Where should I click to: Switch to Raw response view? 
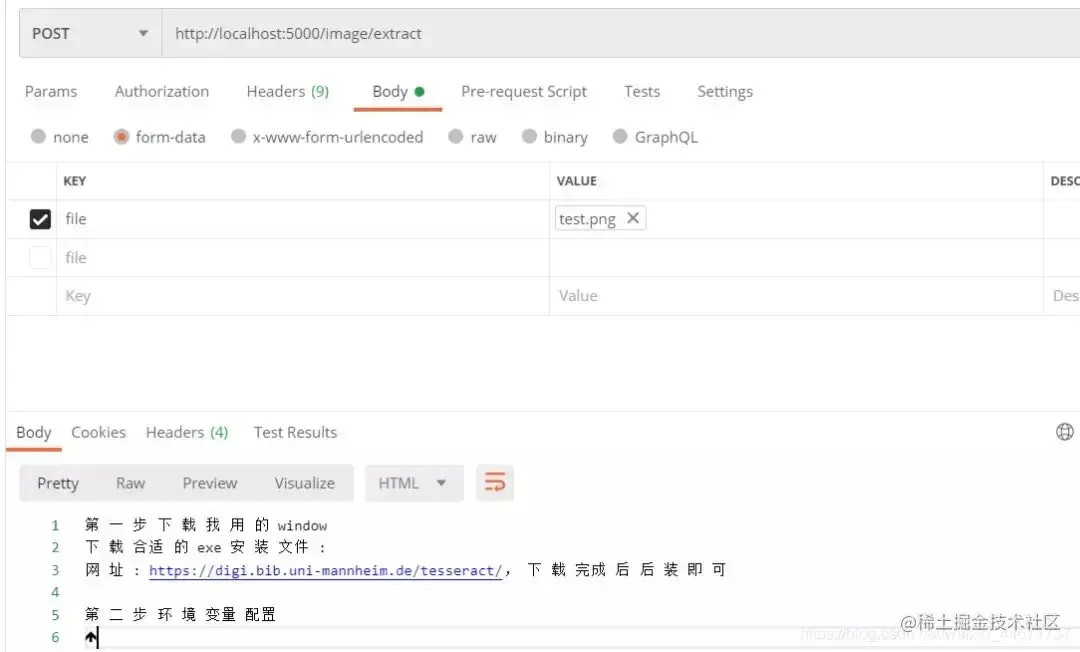point(130,483)
